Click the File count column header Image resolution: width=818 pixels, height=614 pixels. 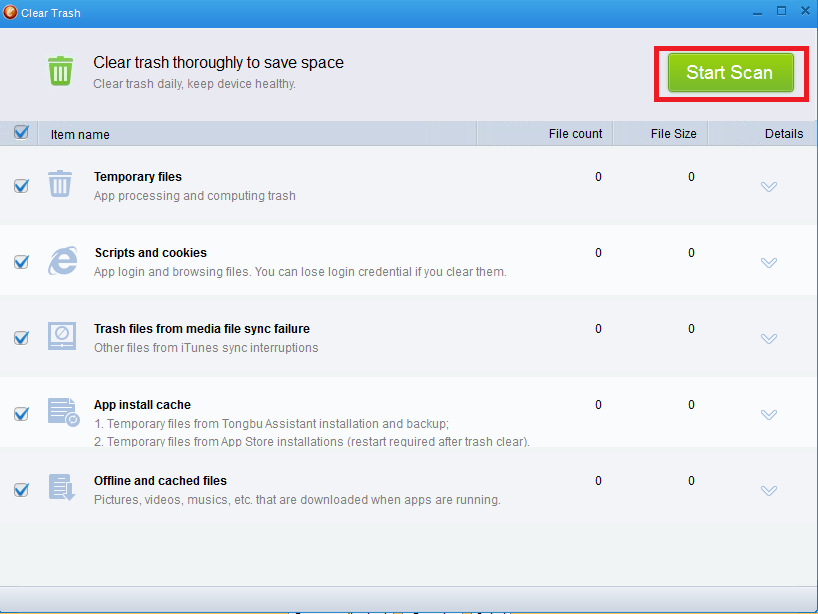(545, 134)
